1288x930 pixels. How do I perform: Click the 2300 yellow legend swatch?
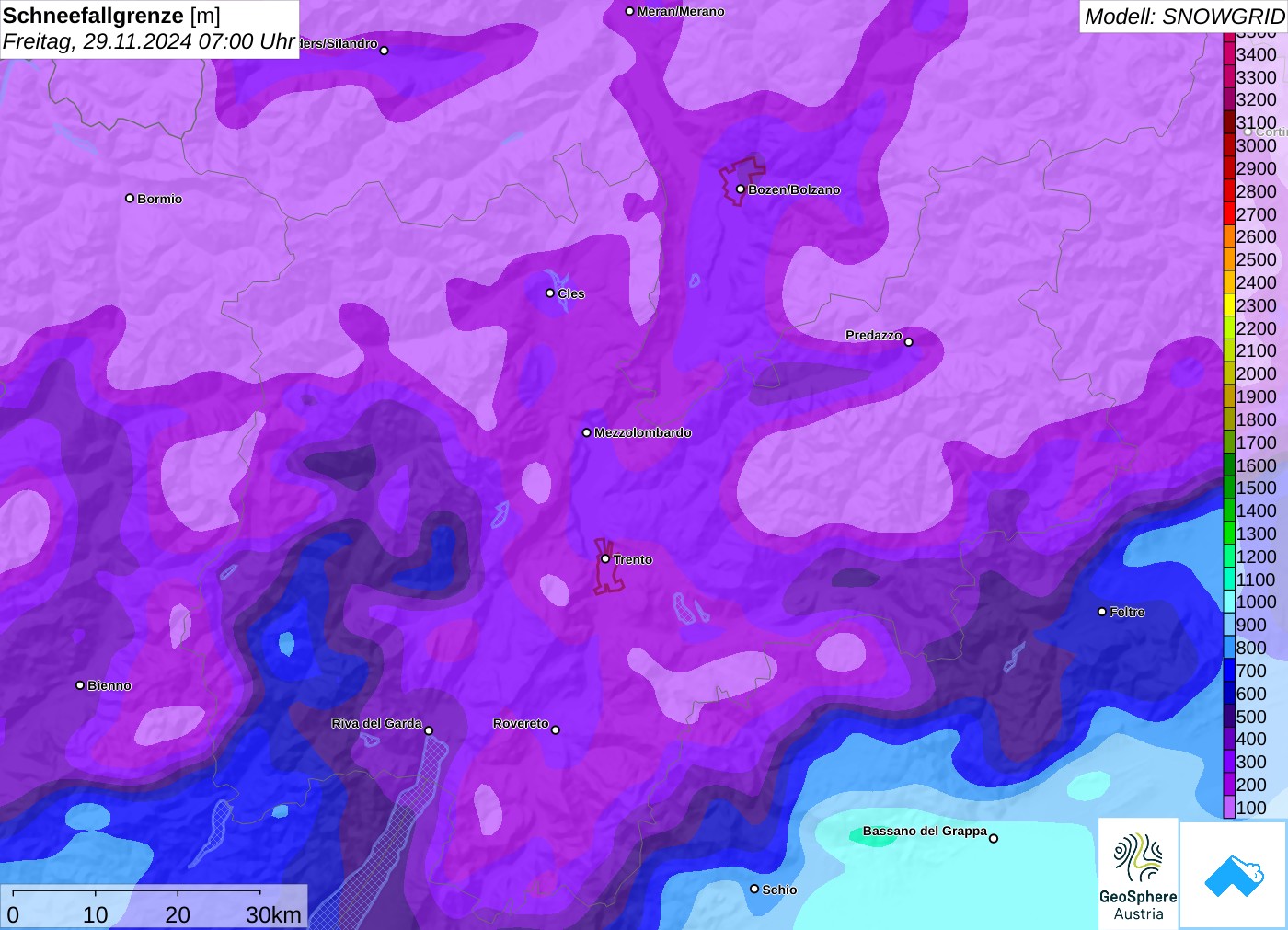click(x=1229, y=305)
